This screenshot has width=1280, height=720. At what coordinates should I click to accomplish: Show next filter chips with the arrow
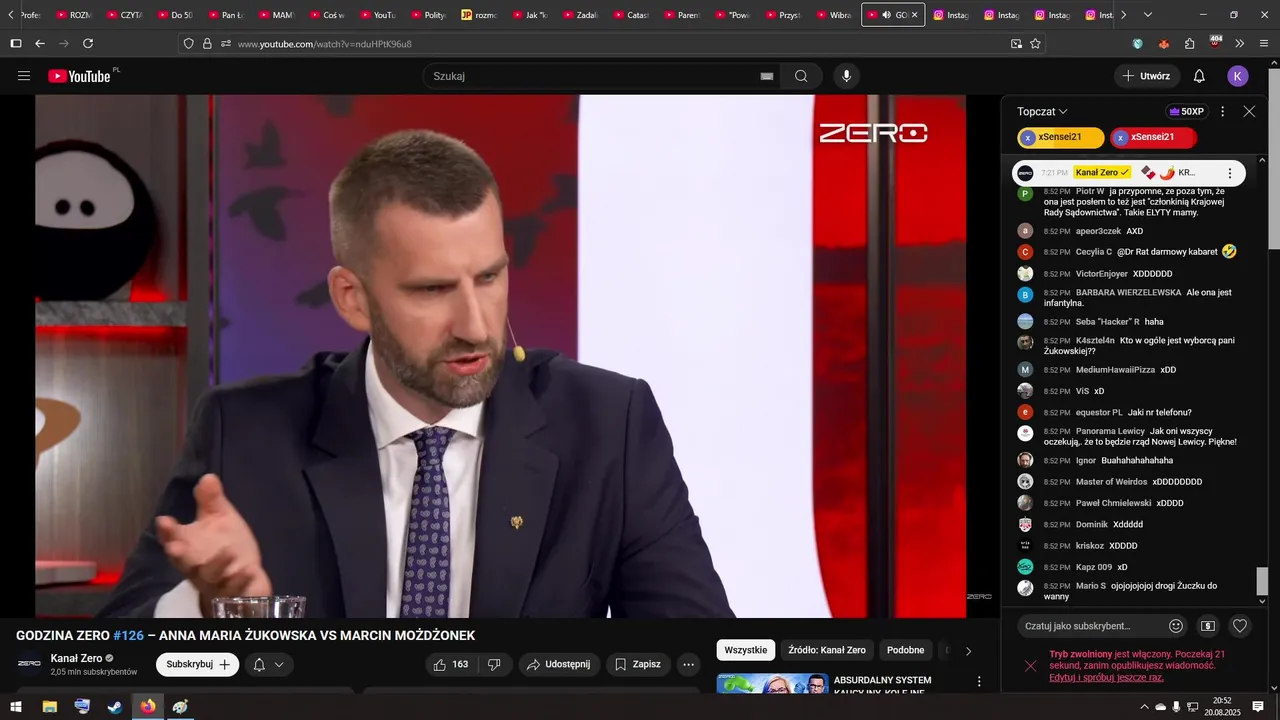point(968,651)
